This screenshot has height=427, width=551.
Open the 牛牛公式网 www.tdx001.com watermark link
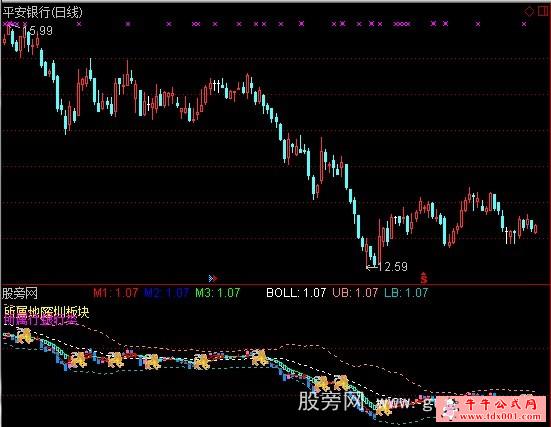coord(491,409)
